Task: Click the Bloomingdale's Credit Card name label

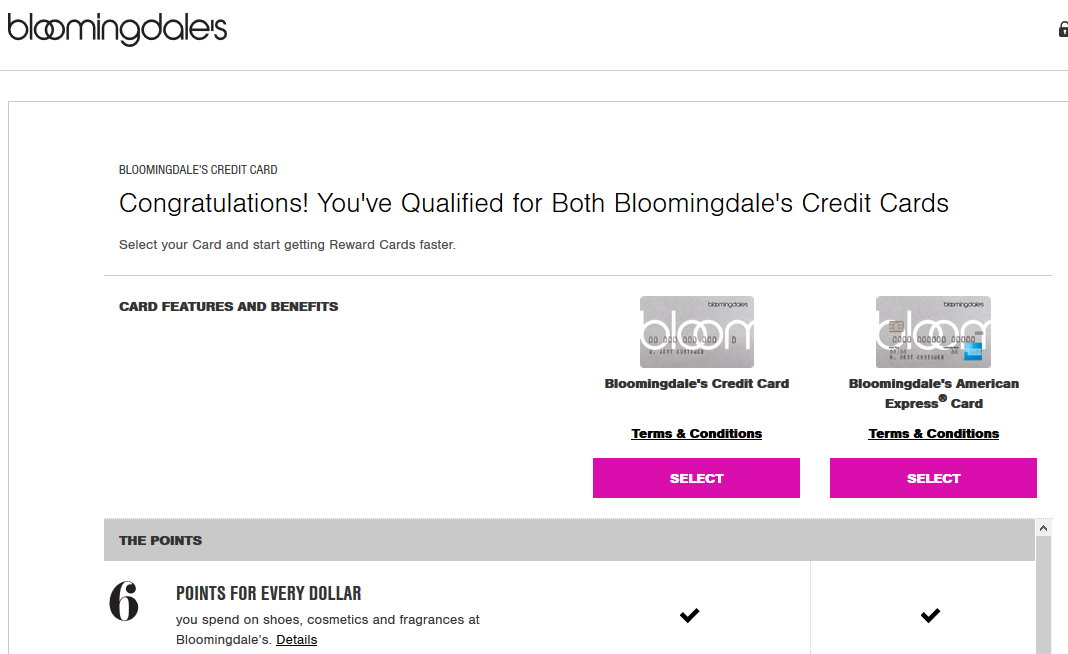Action: click(696, 384)
